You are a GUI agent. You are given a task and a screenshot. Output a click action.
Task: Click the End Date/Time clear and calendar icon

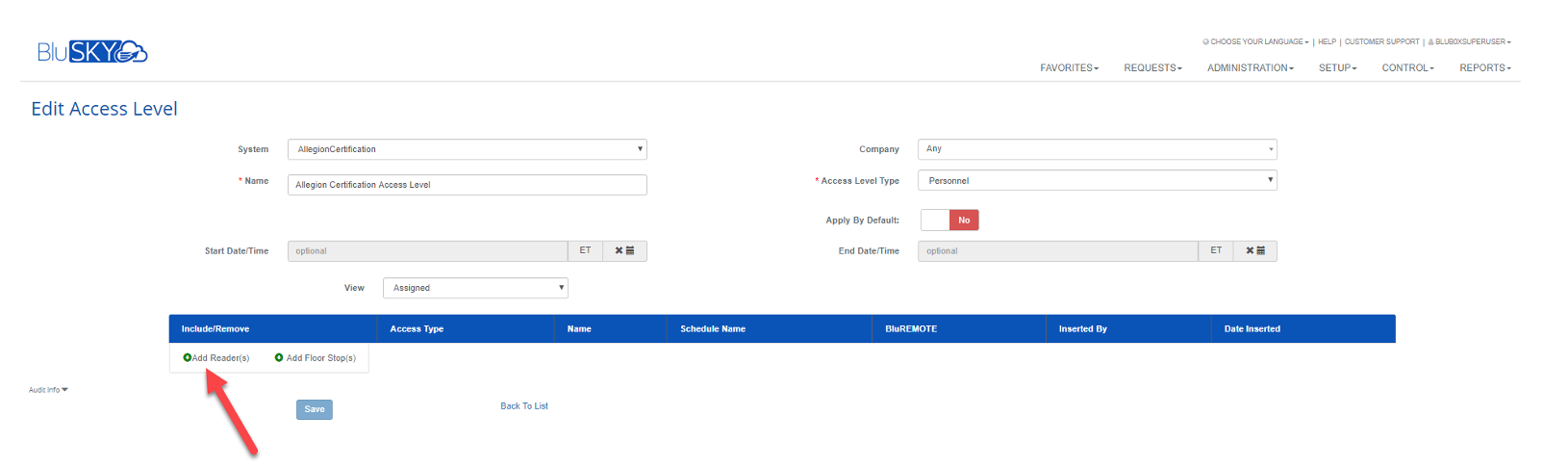click(x=1255, y=250)
